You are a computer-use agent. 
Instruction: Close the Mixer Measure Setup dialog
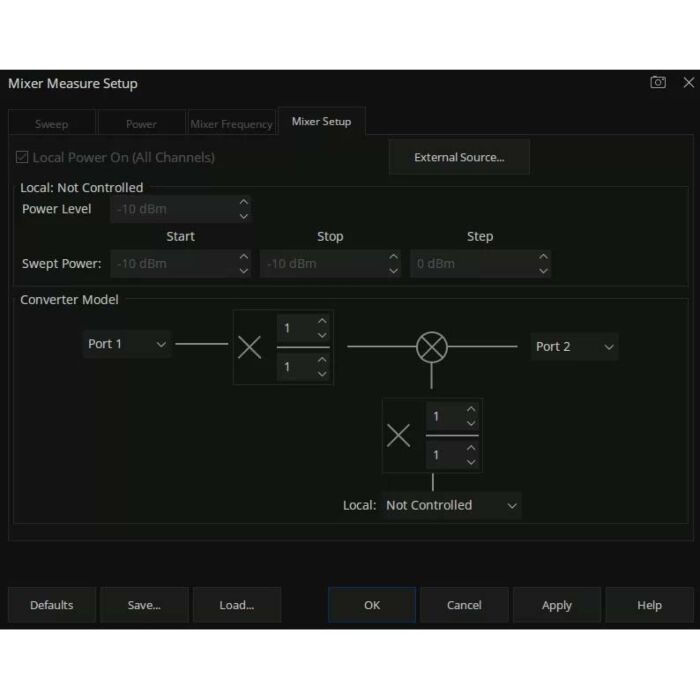coord(688,83)
